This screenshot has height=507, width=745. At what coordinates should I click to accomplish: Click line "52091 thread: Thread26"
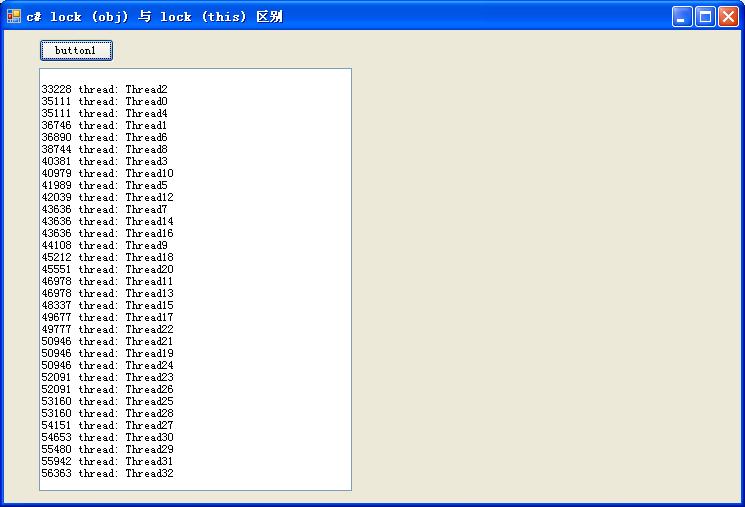[x=107, y=389]
